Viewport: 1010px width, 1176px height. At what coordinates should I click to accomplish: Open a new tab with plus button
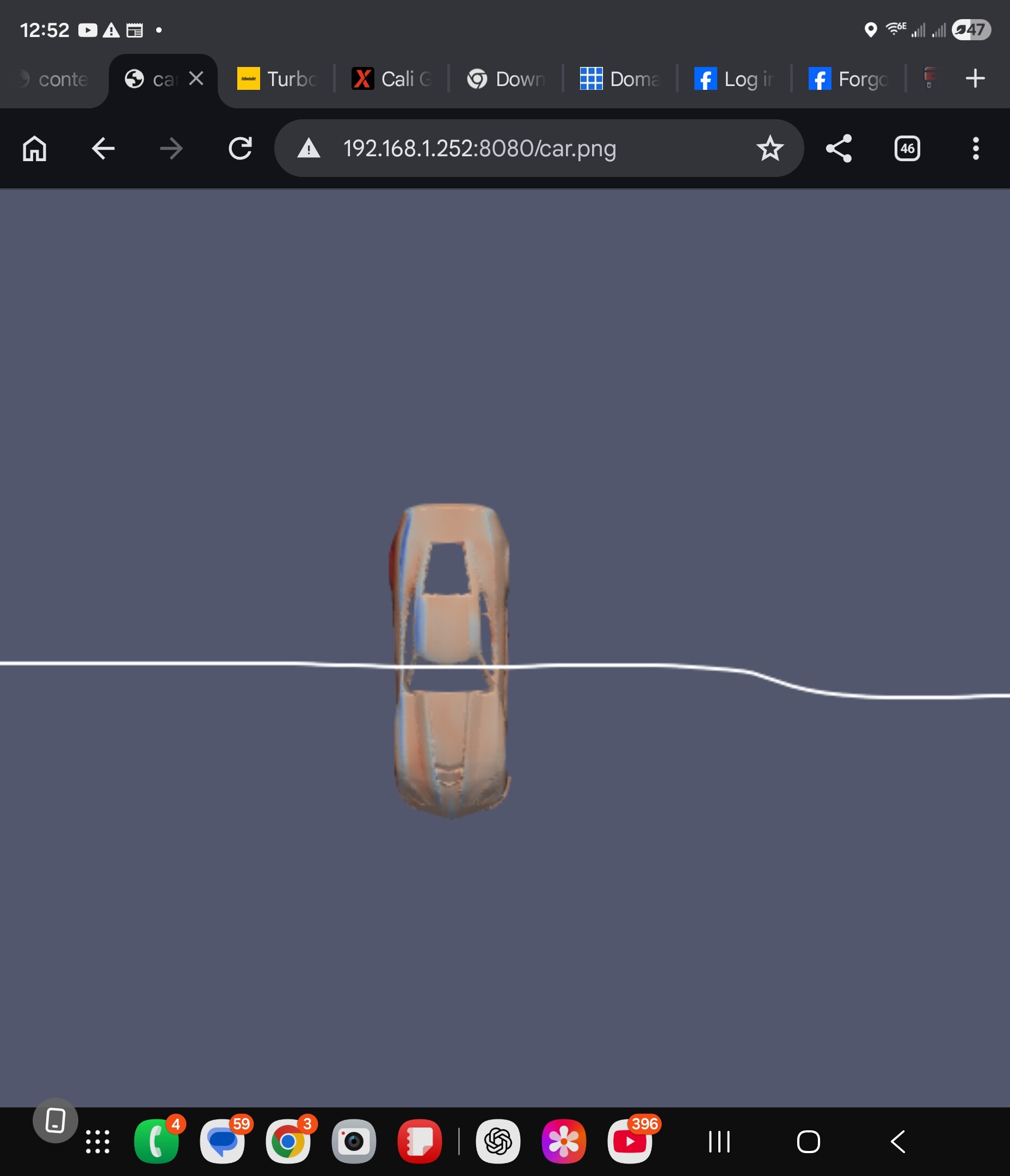(x=975, y=78)
